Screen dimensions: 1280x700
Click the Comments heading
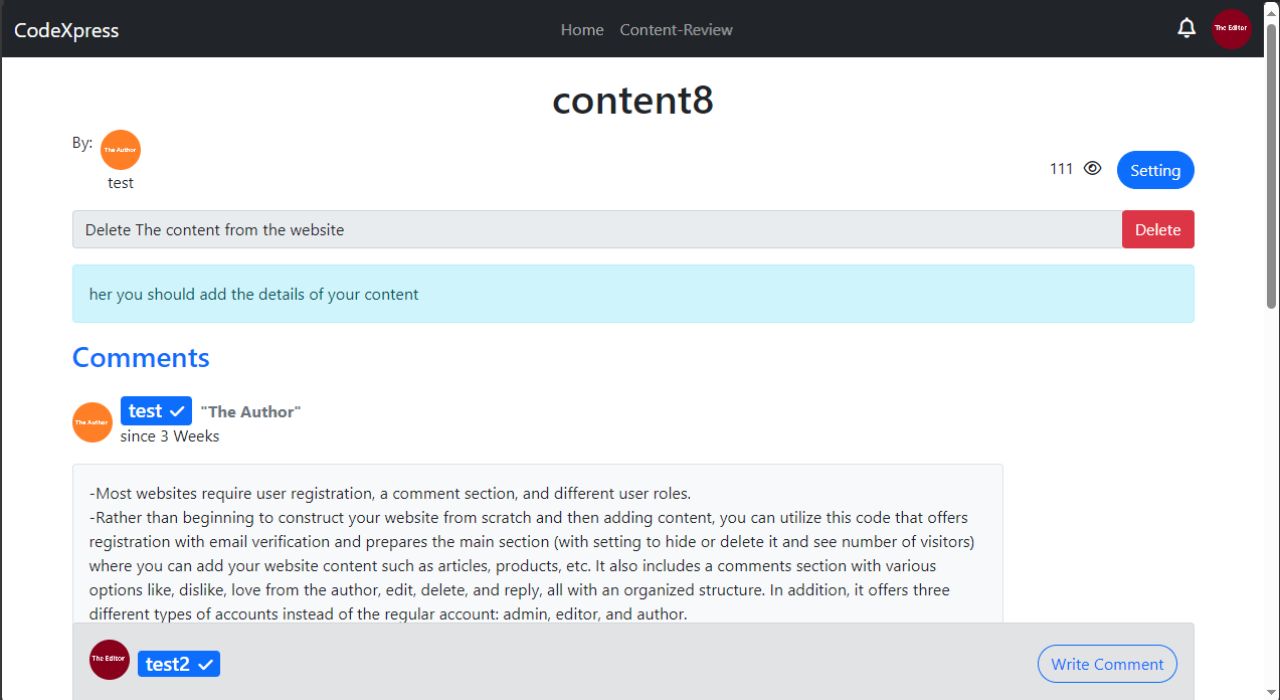coord(141,358)
